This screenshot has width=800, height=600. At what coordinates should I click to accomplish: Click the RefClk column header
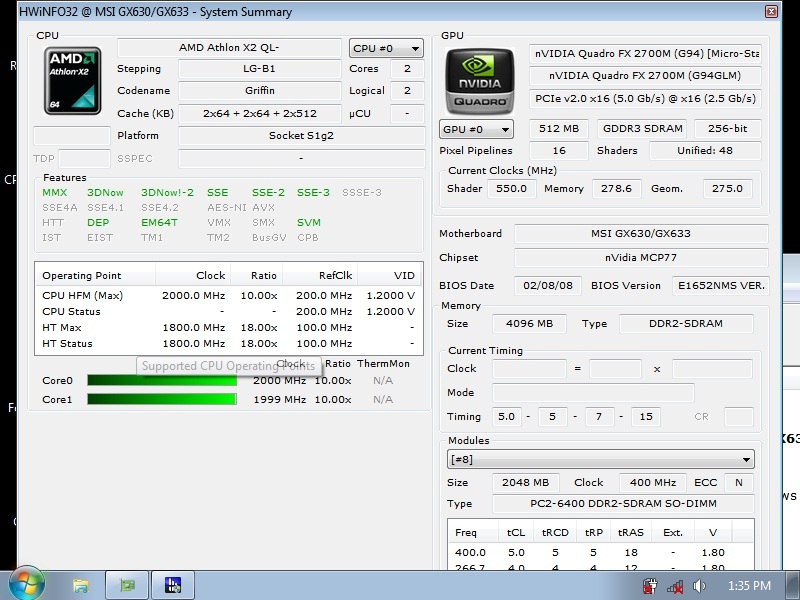320,276
